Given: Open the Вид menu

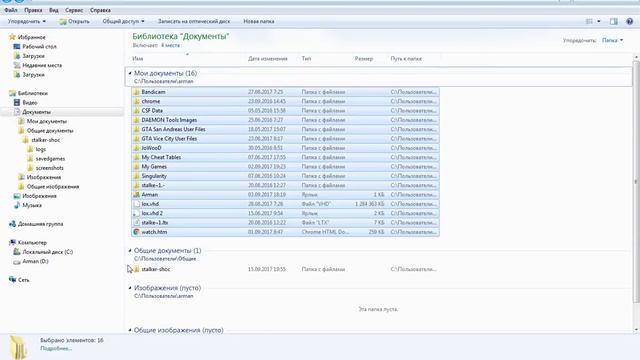Looking at the screenshot, I should click(54, 10).
